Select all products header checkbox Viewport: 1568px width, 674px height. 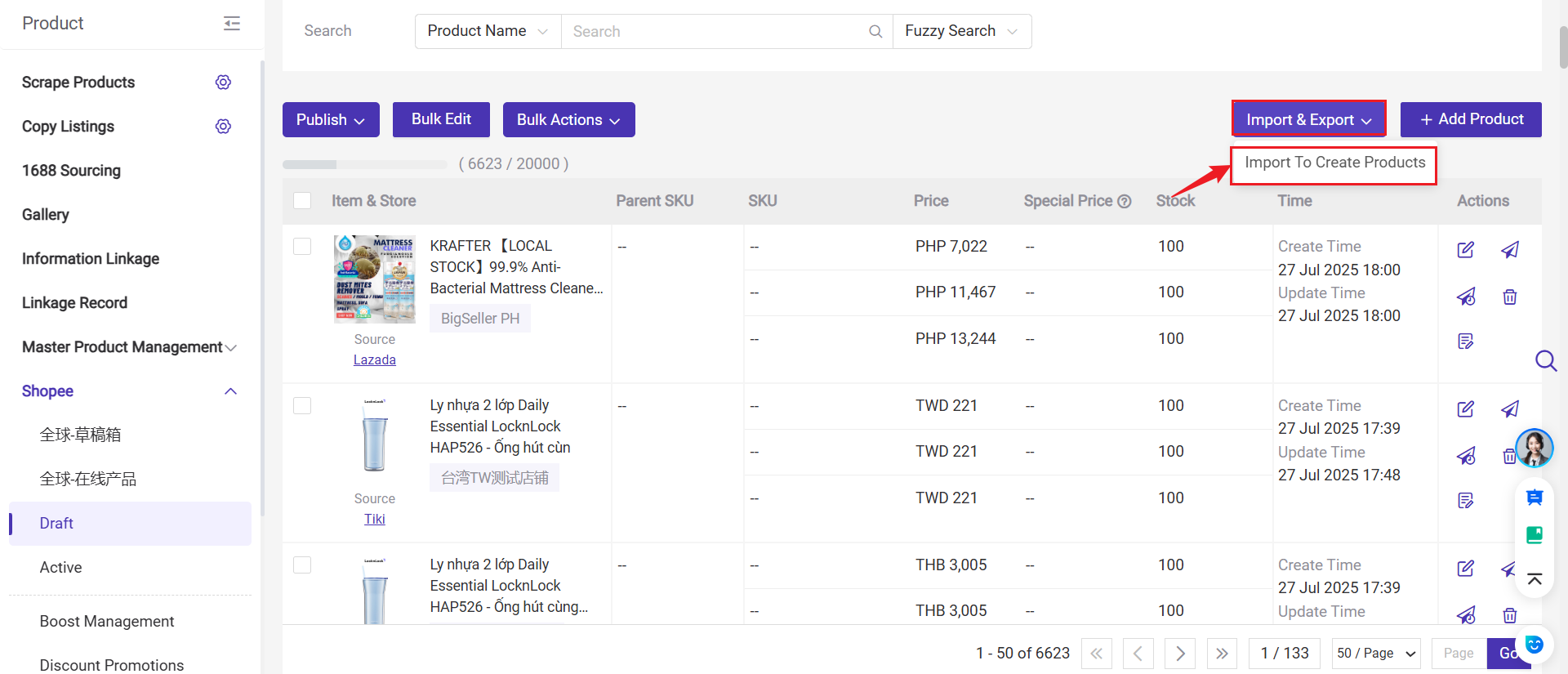pos(302,201)
